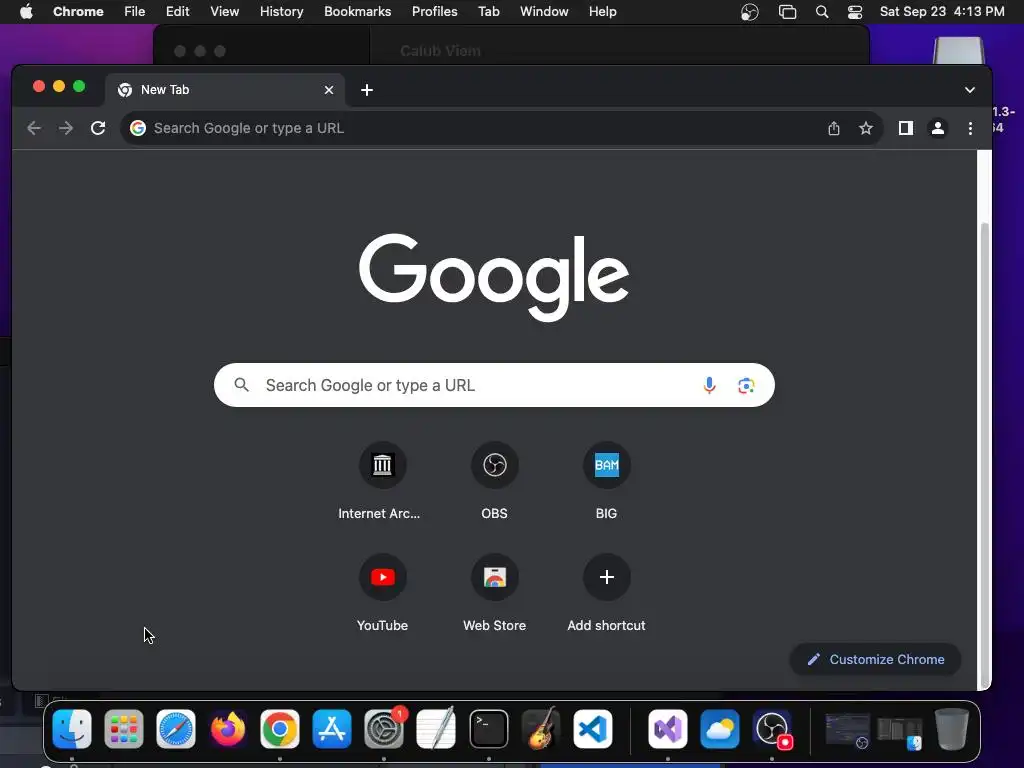
Task: Open the Window menu
Action: point(544,12)
